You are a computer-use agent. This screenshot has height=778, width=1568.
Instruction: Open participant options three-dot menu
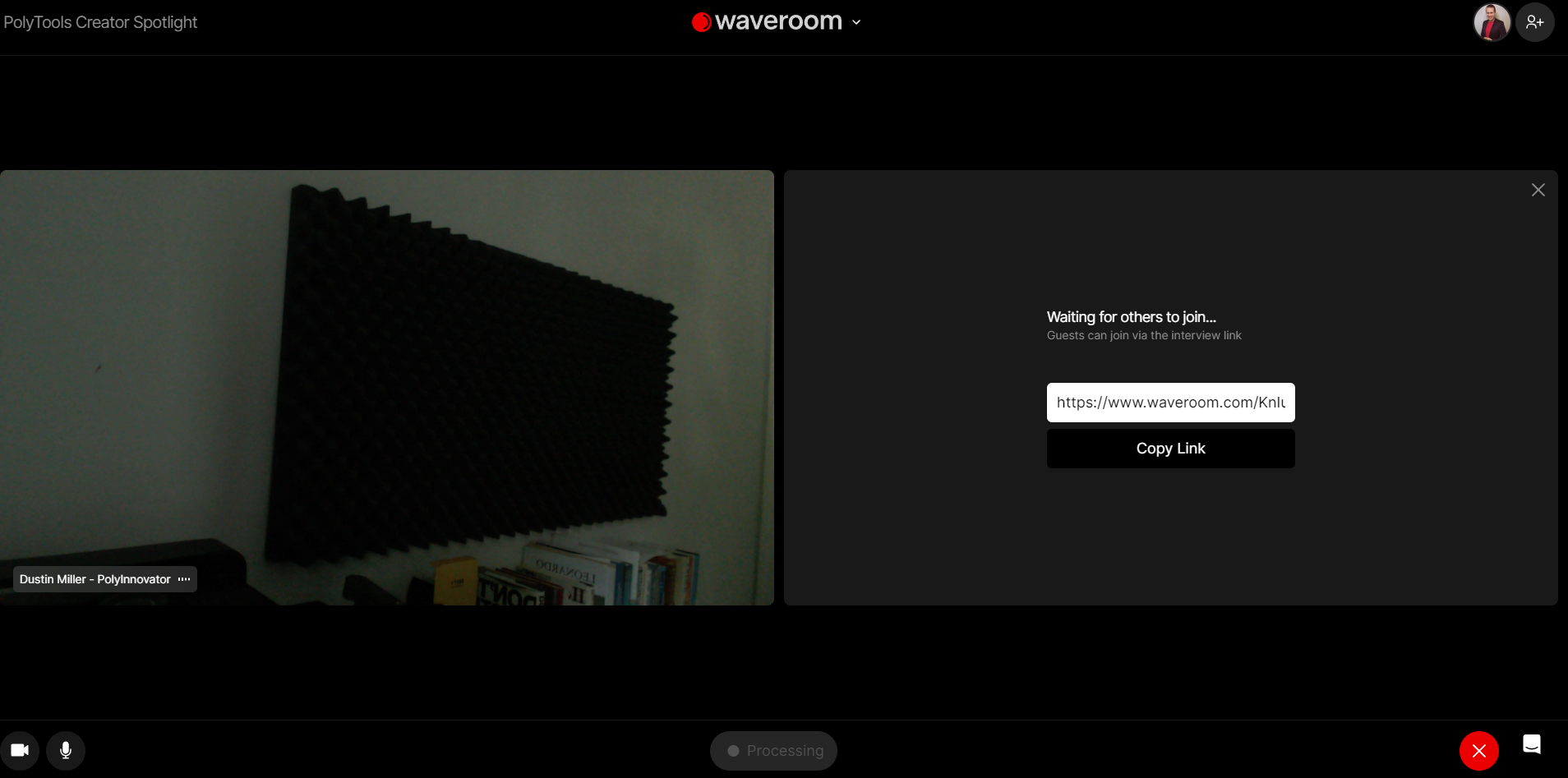click(x=184, y=579)
